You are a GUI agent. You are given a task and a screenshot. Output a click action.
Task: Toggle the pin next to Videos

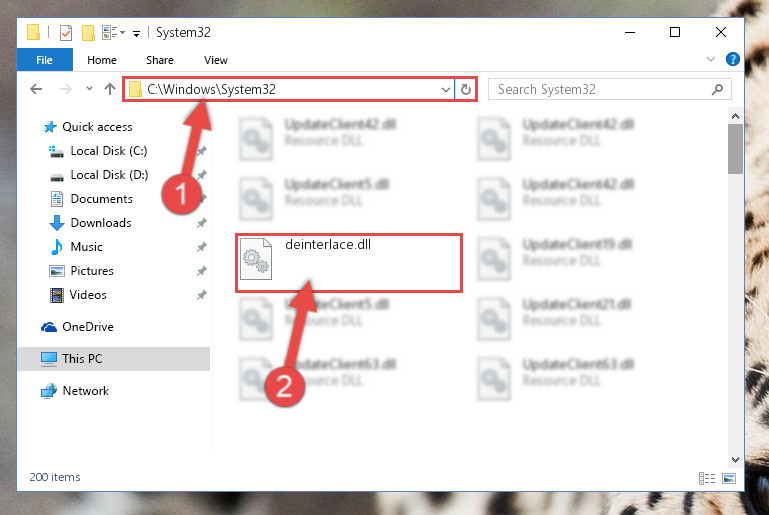tap(202, 295)
